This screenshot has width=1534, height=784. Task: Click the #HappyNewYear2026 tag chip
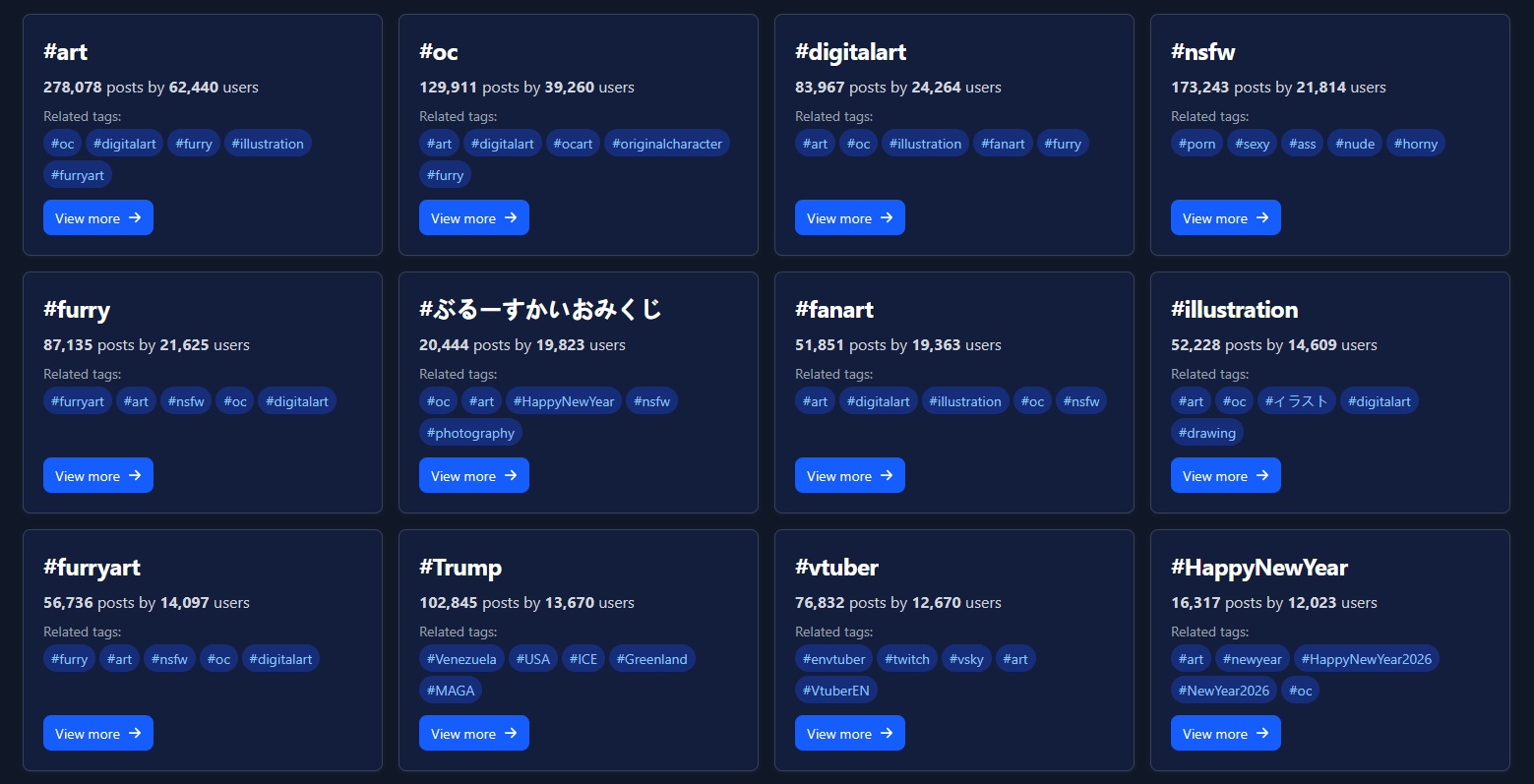coord(1366,659)
